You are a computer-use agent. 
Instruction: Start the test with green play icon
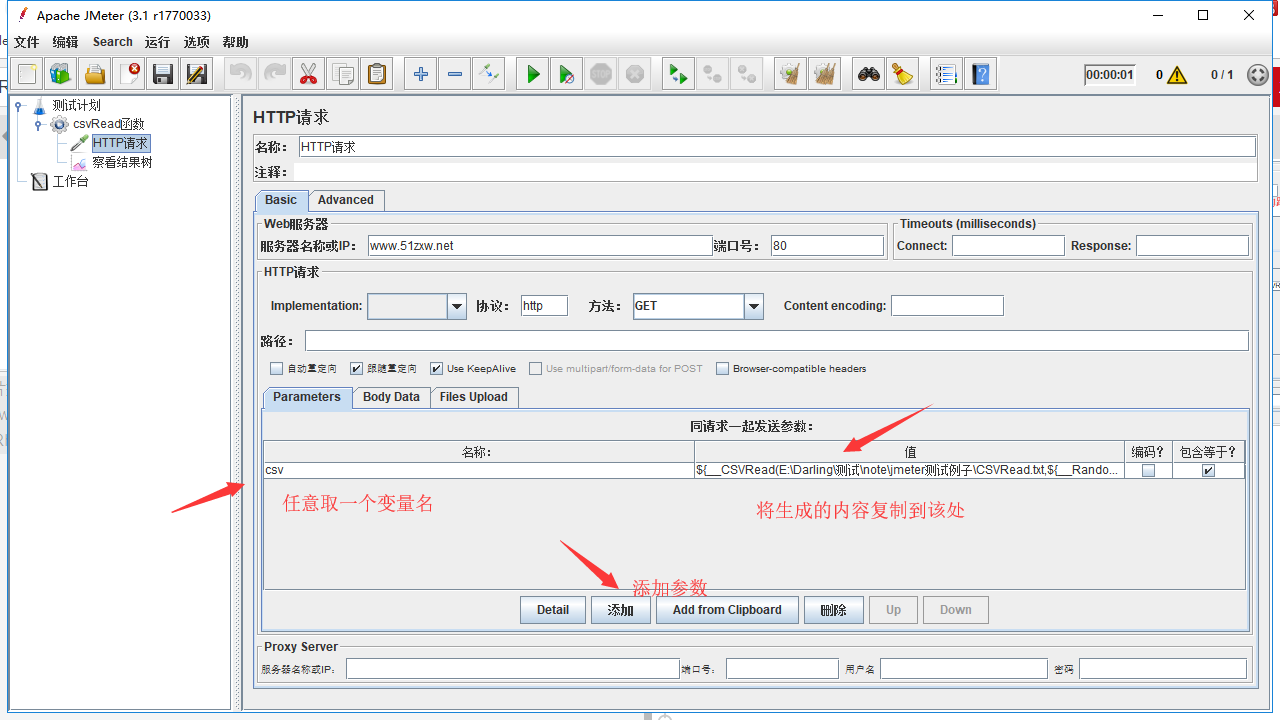533,74
